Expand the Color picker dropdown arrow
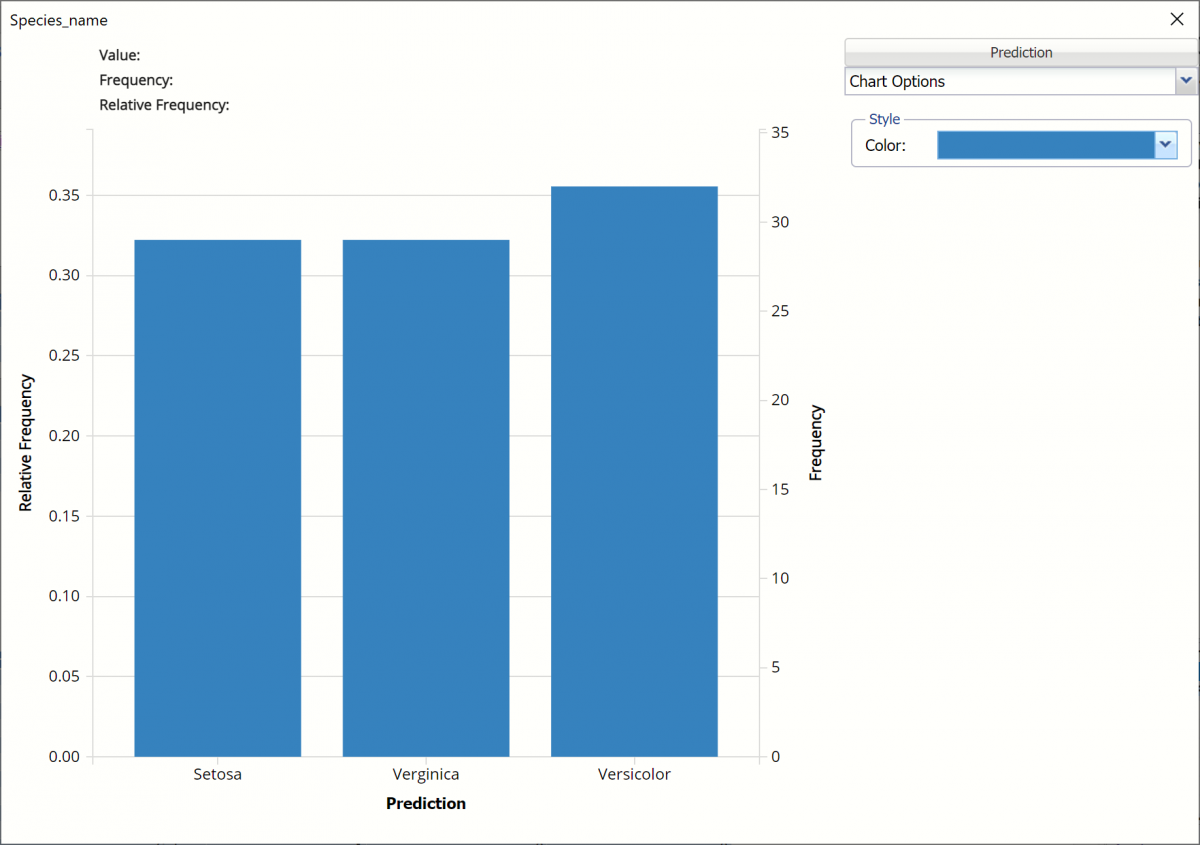The height and width of the screenshot is (845, 1200). click(x=1165, y=145)
